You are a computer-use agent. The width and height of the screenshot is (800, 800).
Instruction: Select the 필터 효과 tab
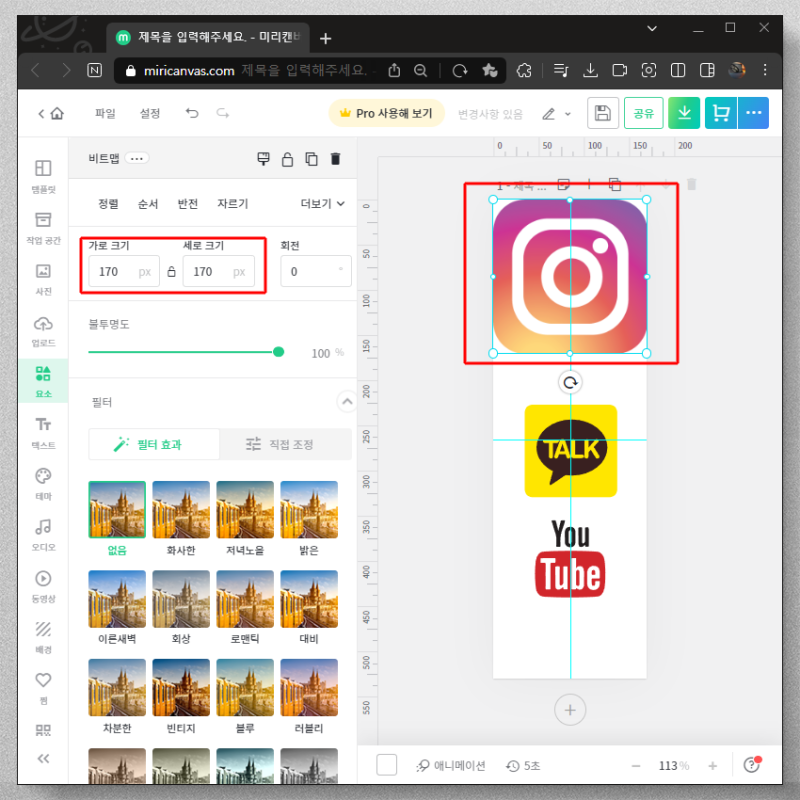click(x=154, y=444)
